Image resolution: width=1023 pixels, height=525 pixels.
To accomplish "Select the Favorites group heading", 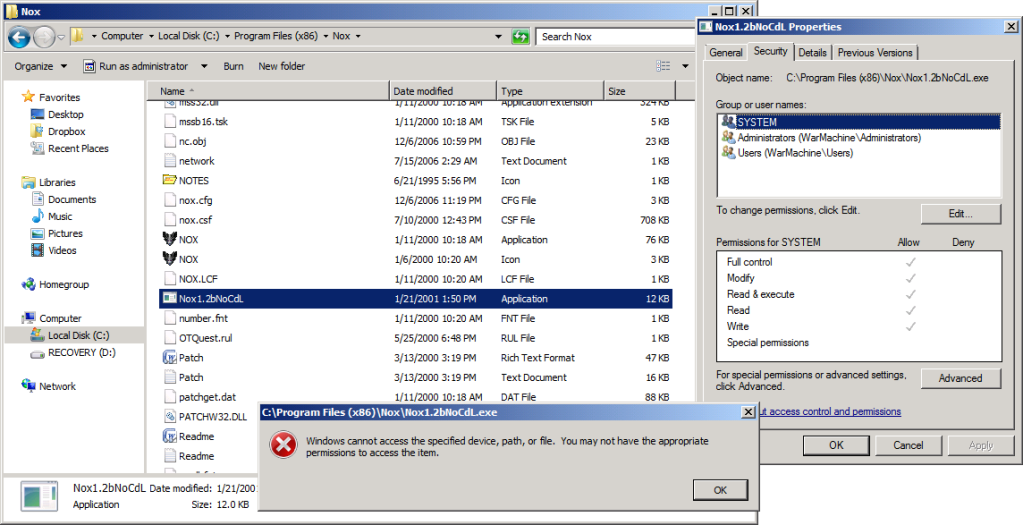I will 59,97.
